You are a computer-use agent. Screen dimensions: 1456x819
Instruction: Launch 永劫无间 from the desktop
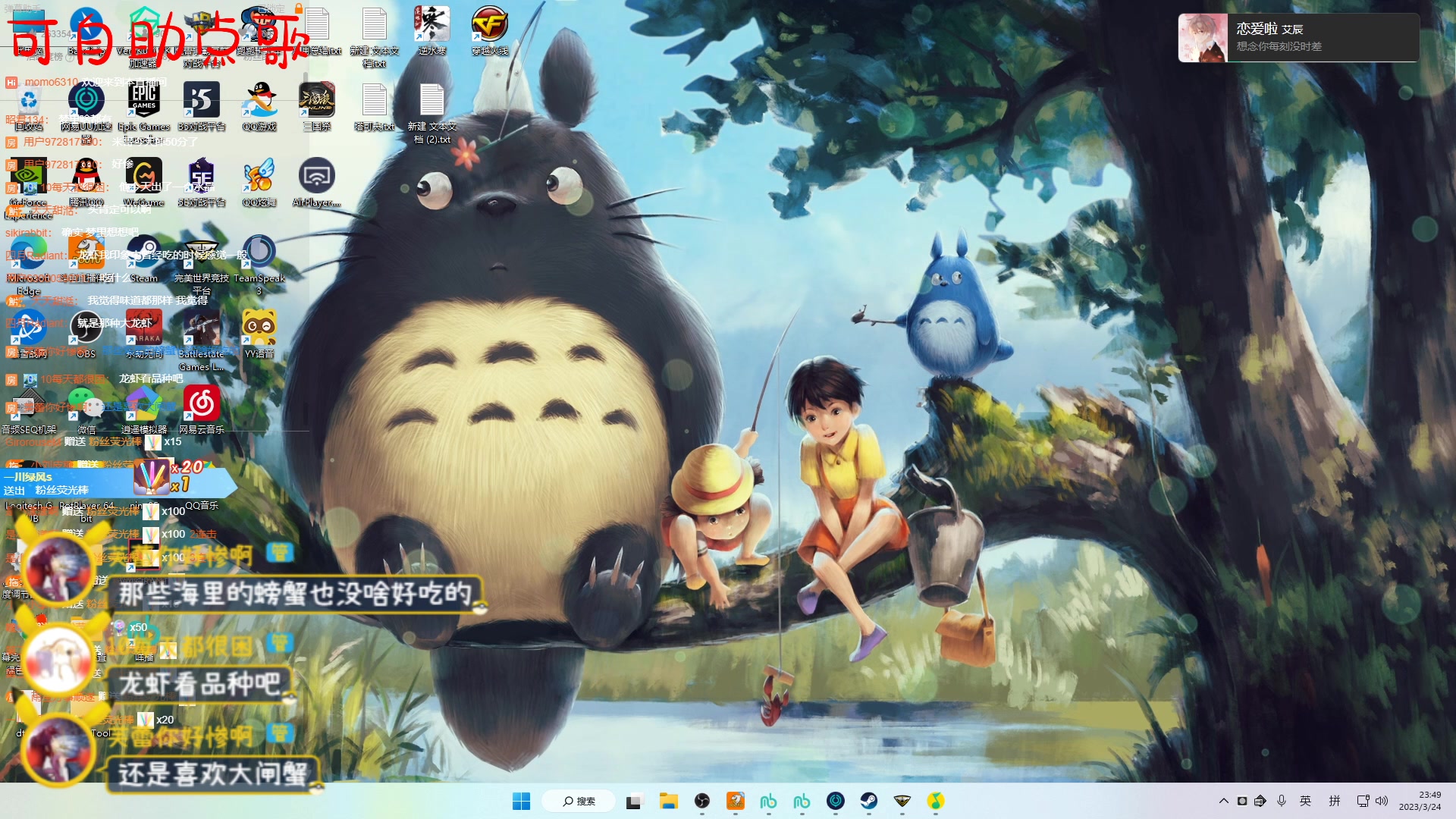144,334
